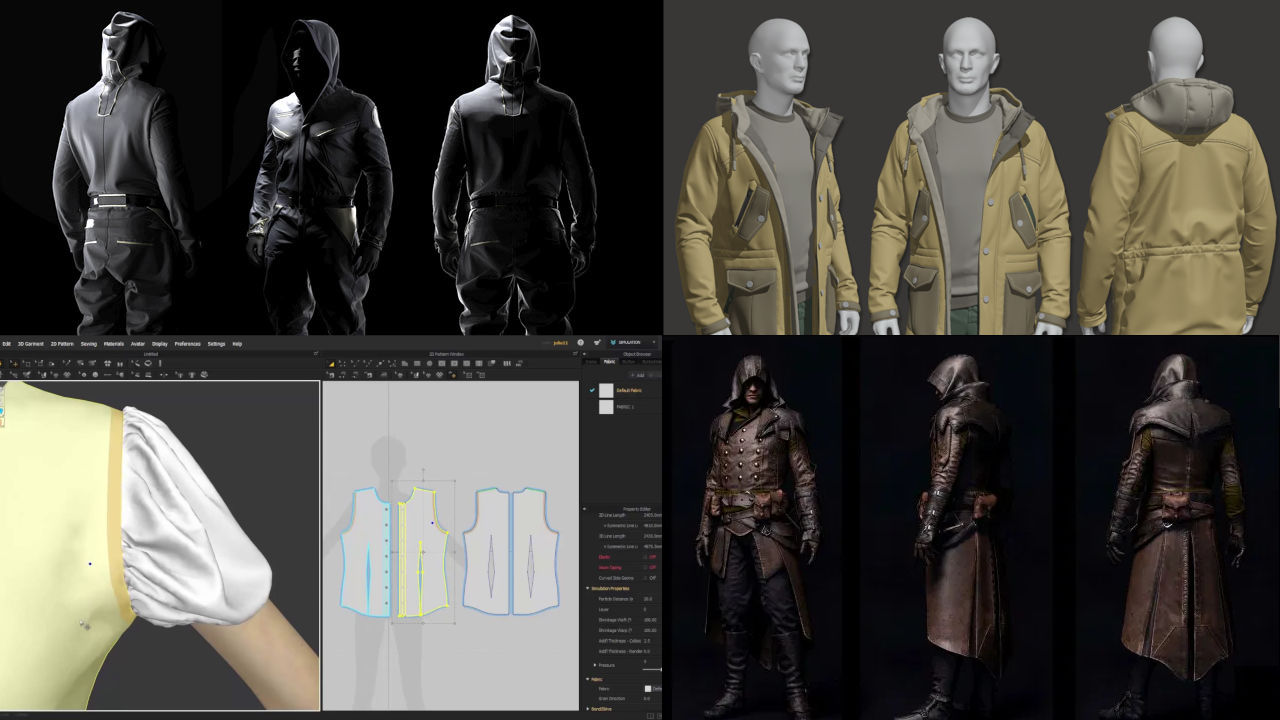Image resolution: width=1280 pixels, height=720 pixels.
Task: Click the 2D Pattern Window pop-out icon
Action: coord(575,353)
